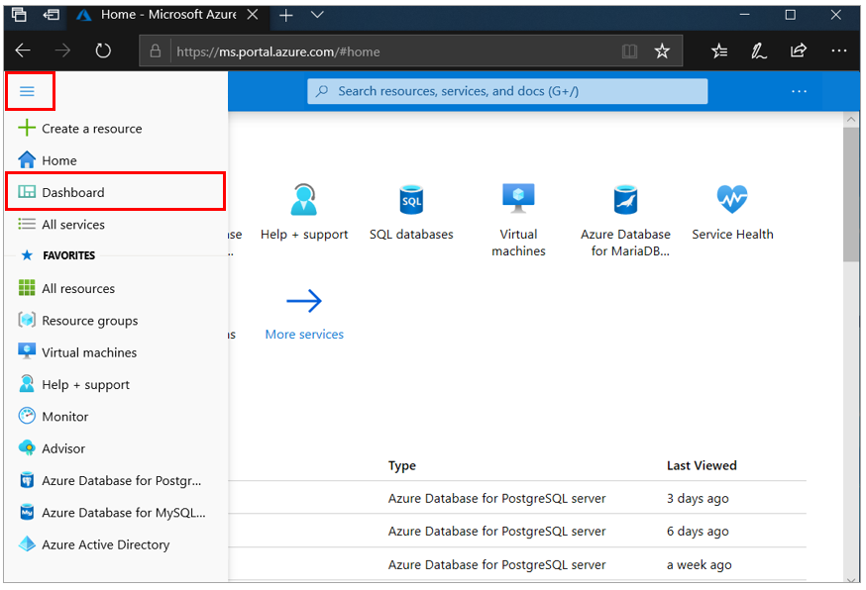Click the More services link
The image size is (866, 590).
[304, 334]
